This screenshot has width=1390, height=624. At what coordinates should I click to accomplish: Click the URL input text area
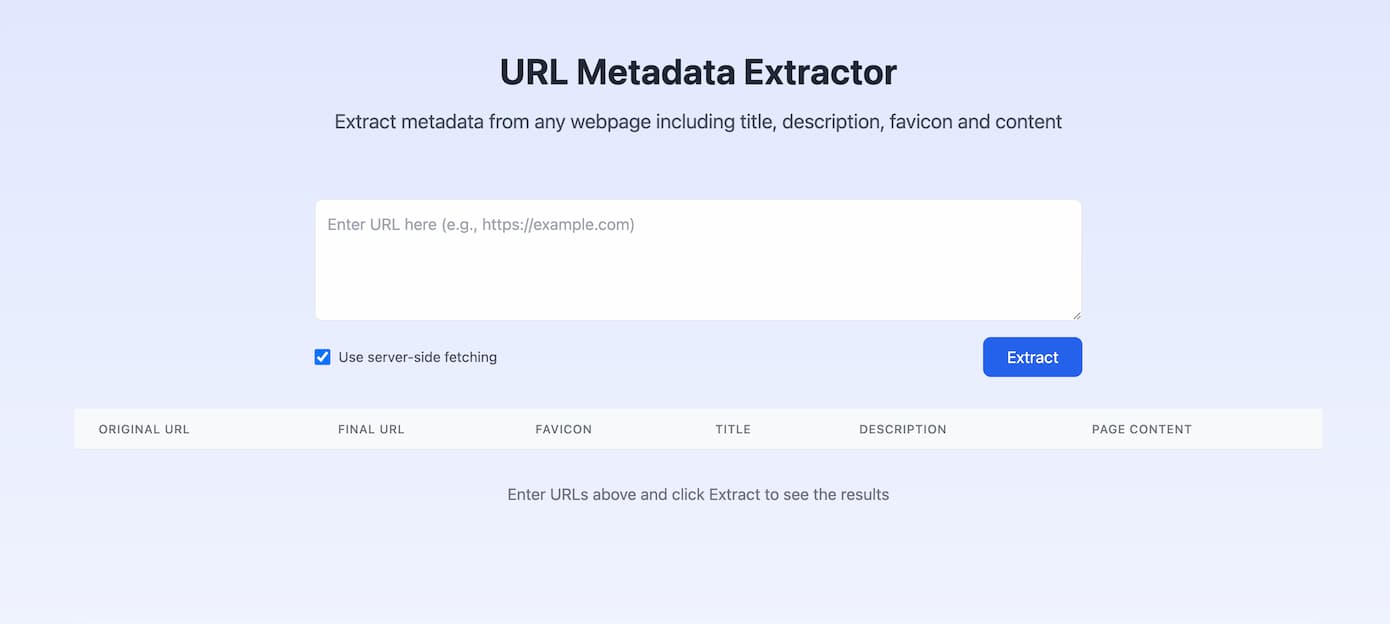[x=697, y=260]
